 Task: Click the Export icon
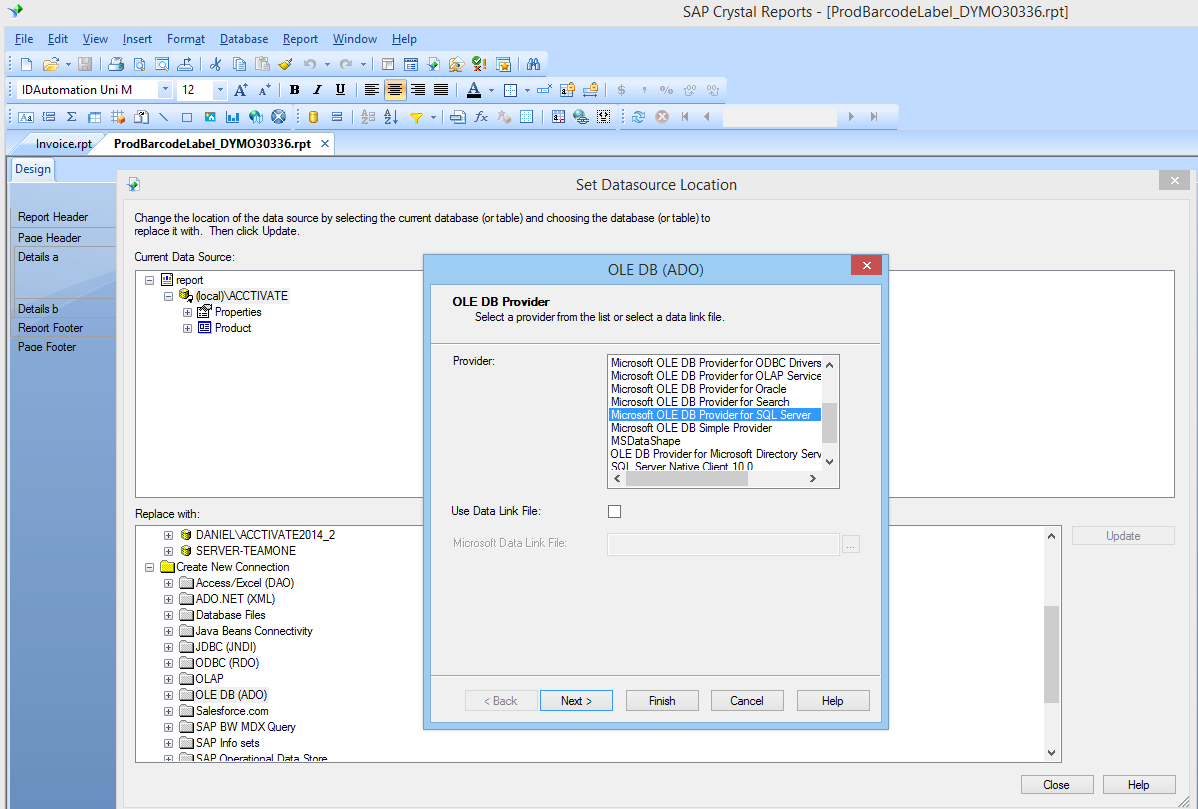185,64
